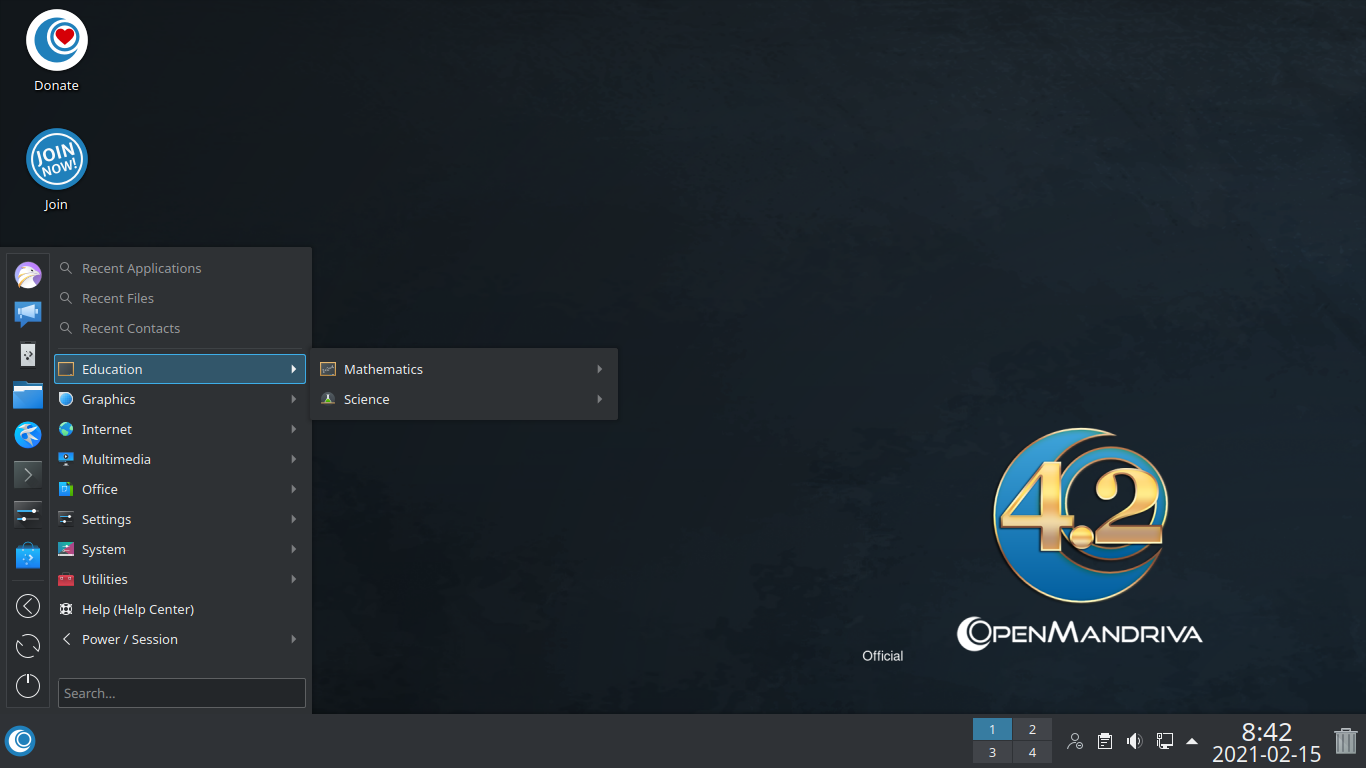Switch to virtual desktop 3
Screen dimensions: 1366x768
click(992, 752)
